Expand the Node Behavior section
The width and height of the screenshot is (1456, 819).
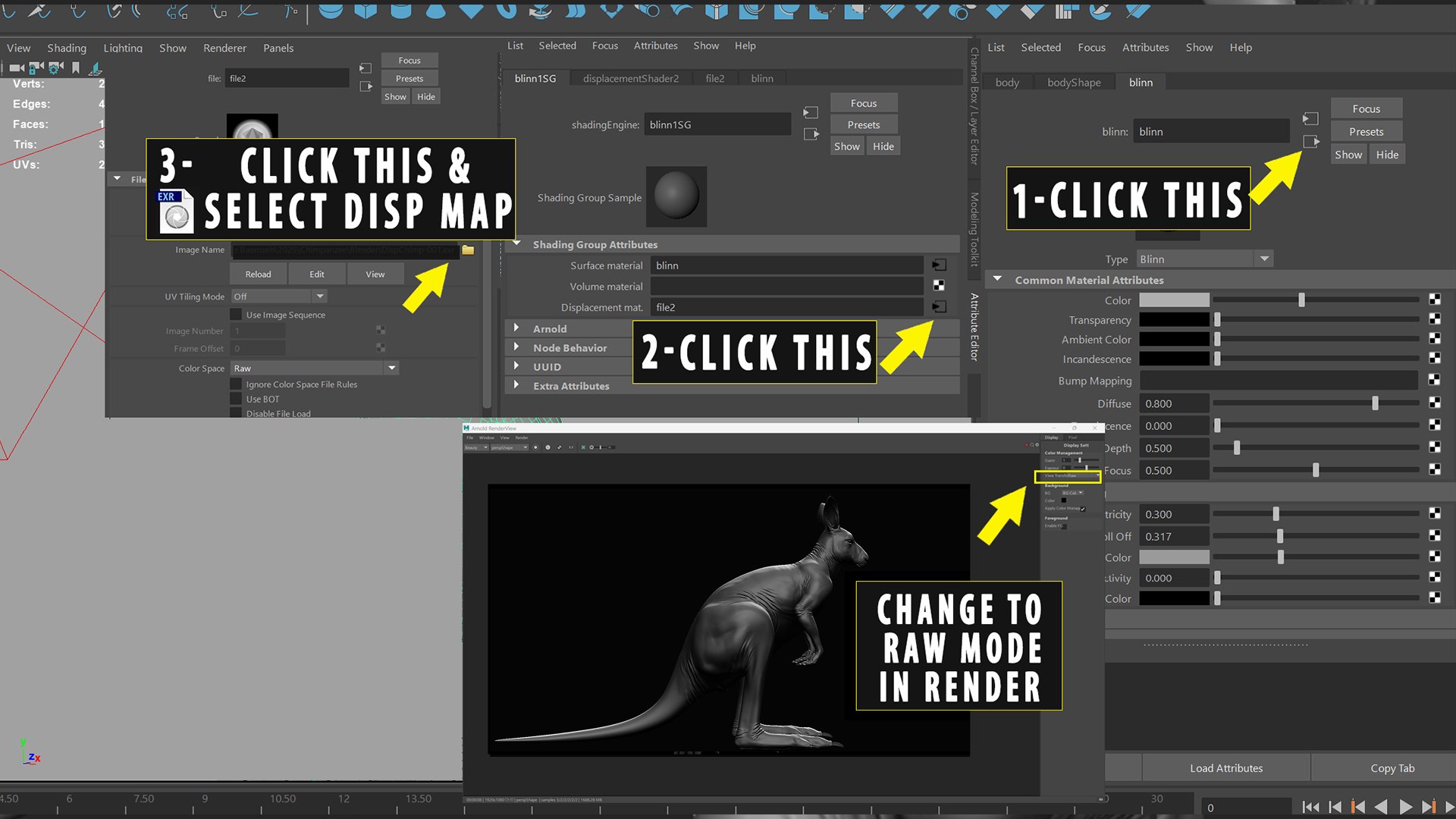[x=516, y=347]
